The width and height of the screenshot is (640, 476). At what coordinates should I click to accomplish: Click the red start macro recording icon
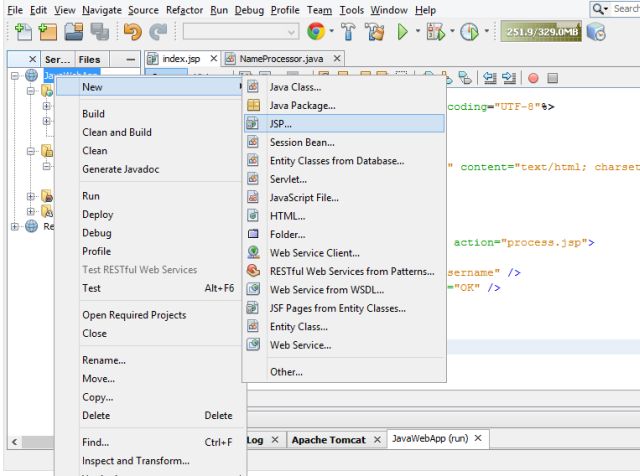click(x=533, y=78)
